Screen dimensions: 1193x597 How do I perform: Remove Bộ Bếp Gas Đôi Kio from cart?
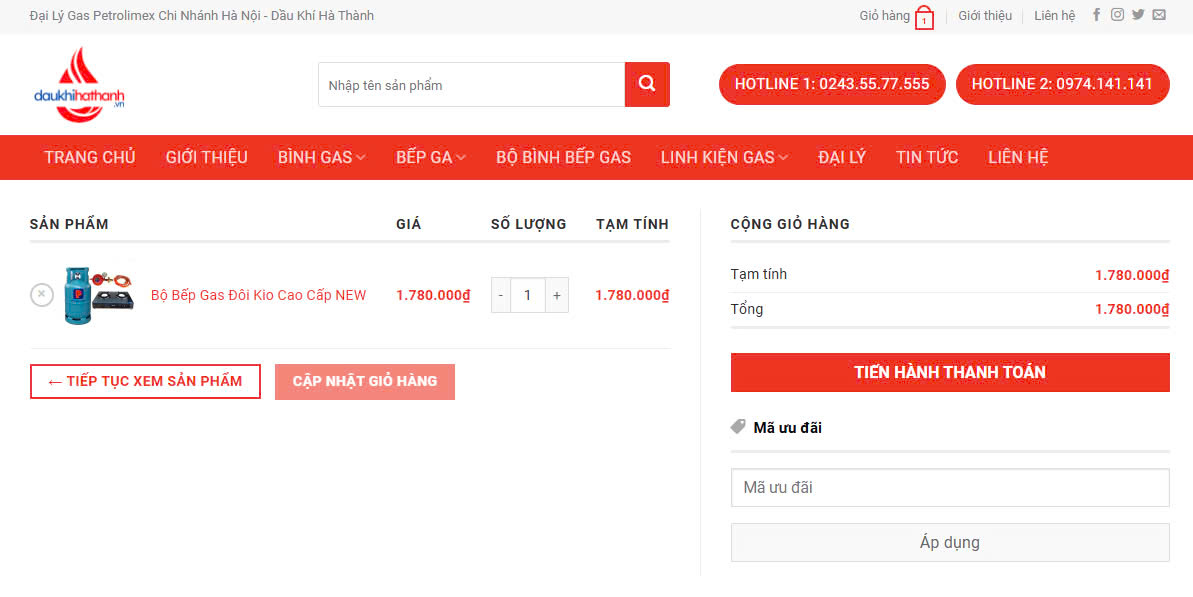coord(41,295)
